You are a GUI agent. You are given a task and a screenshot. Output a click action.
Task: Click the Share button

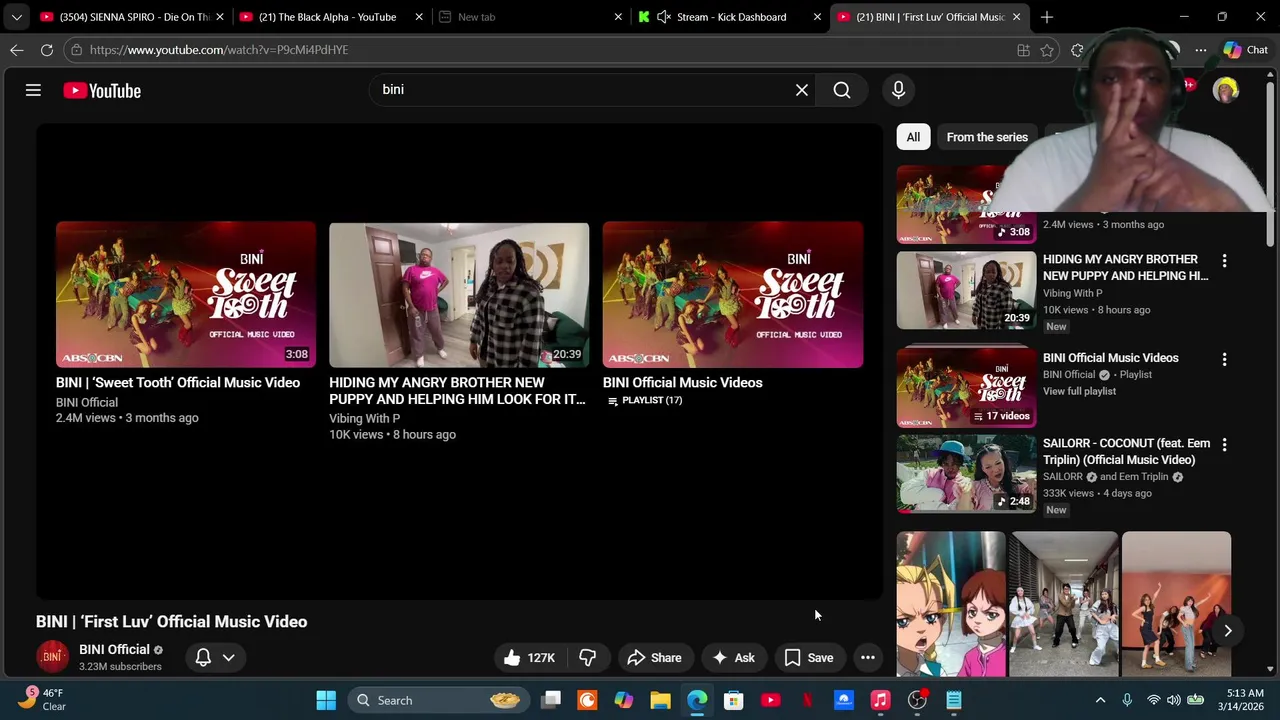coord(654,657)
